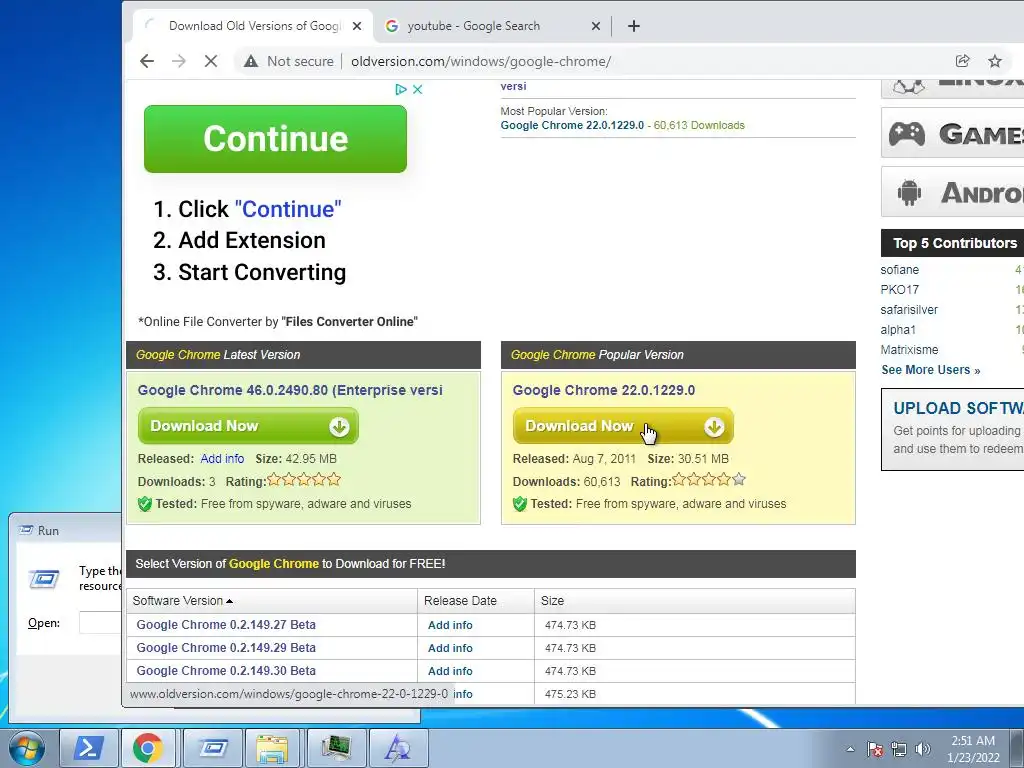Click the browser forward arrow
The width and height of the screenshot is (1024, 768).
tap(178, 61)
